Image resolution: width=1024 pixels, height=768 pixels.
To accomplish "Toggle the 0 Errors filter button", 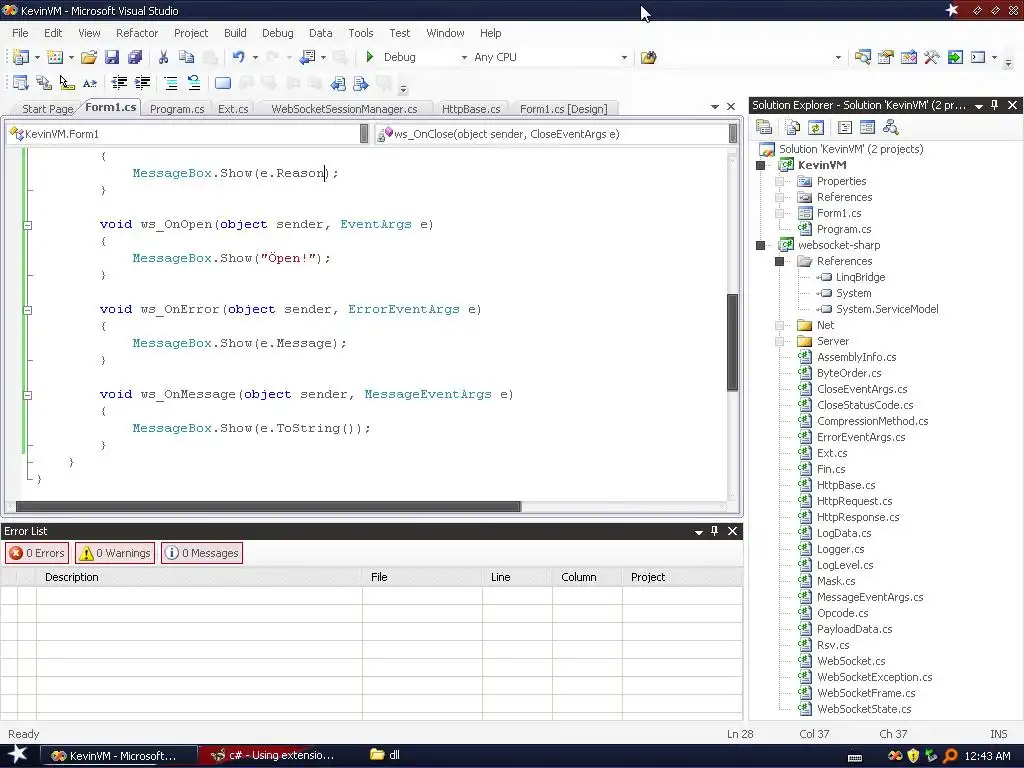I will 38,553.
